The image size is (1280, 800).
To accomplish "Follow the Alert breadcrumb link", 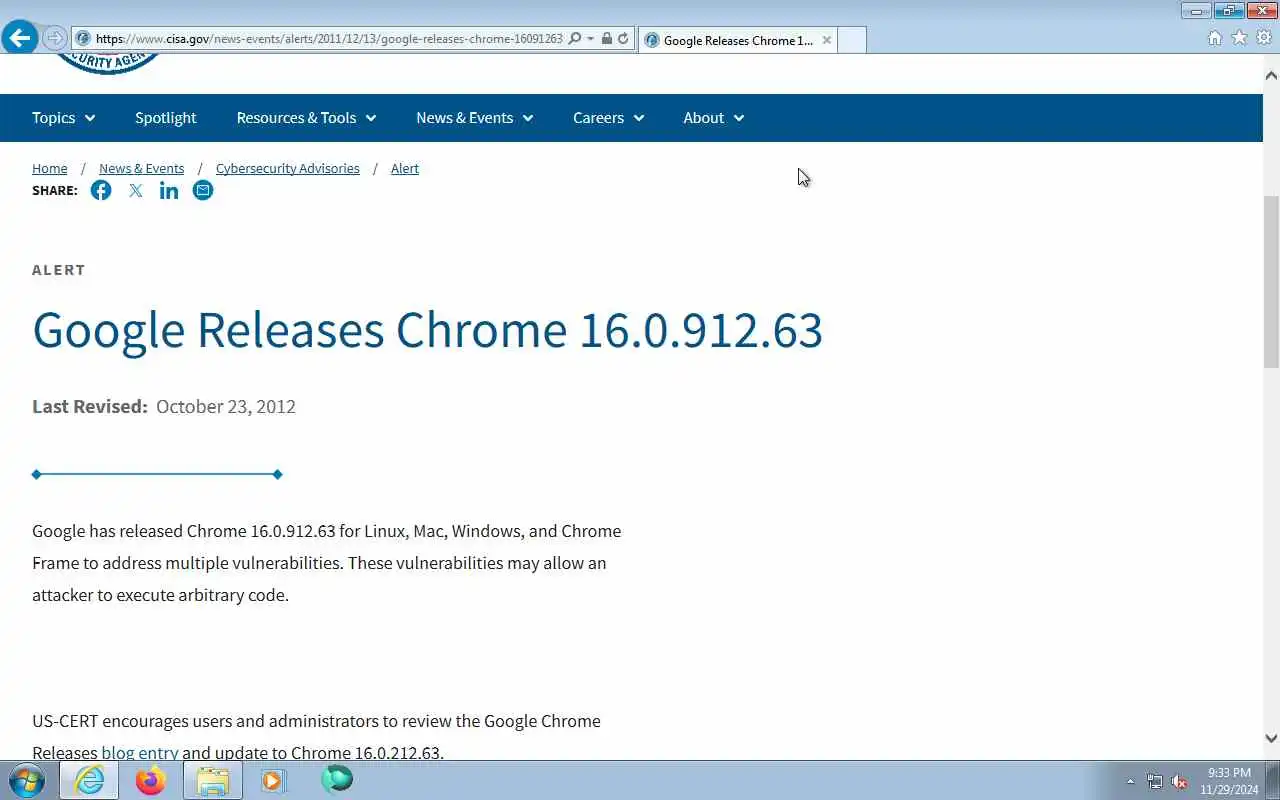I will point(405,168).
